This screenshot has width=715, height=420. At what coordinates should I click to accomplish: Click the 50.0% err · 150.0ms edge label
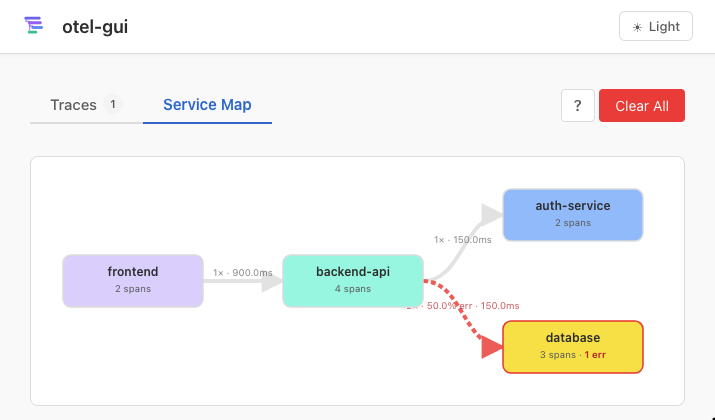tap(463, 306)
